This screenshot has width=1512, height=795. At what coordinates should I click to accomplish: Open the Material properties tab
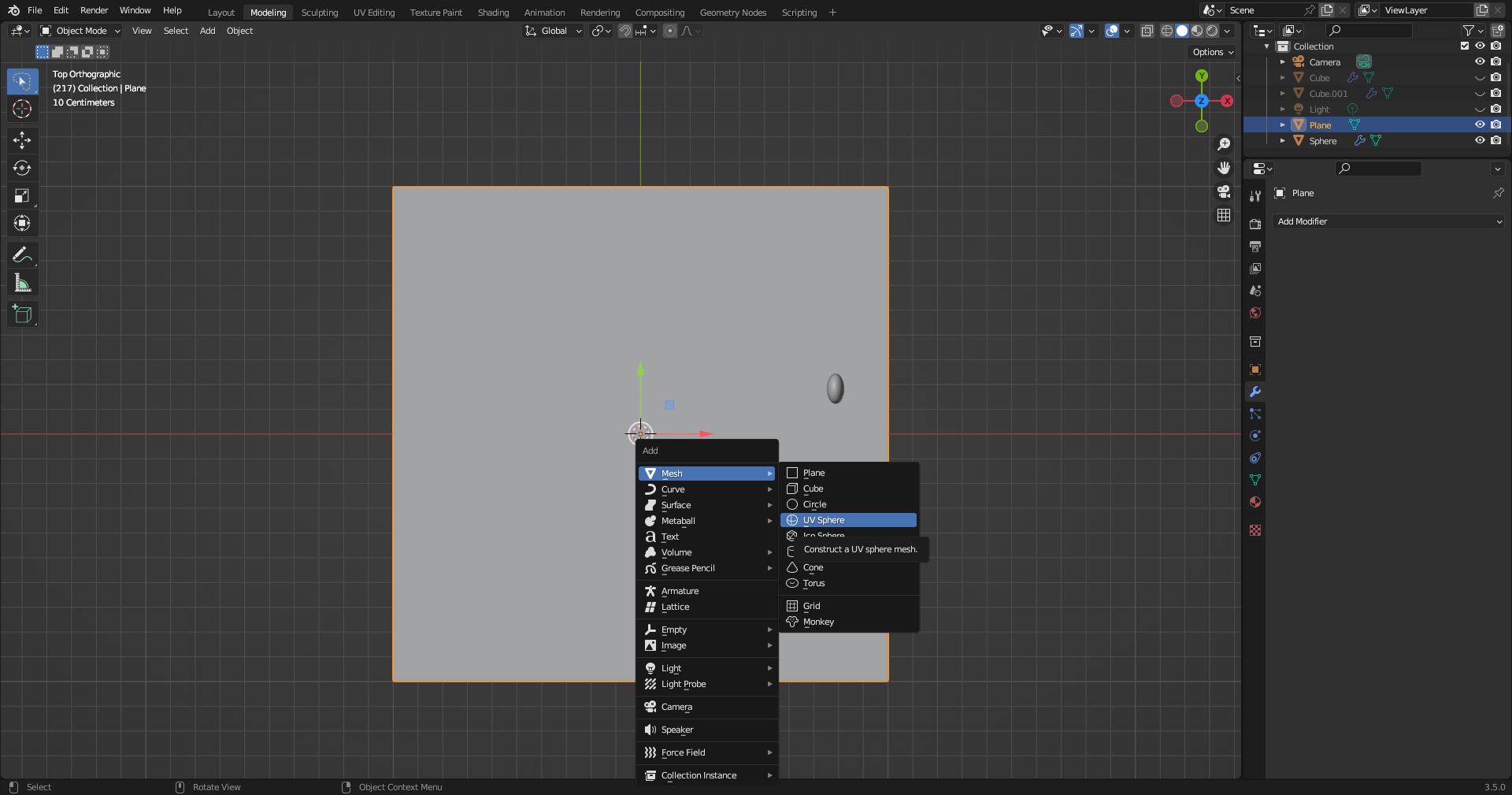tap(1255, 502)
